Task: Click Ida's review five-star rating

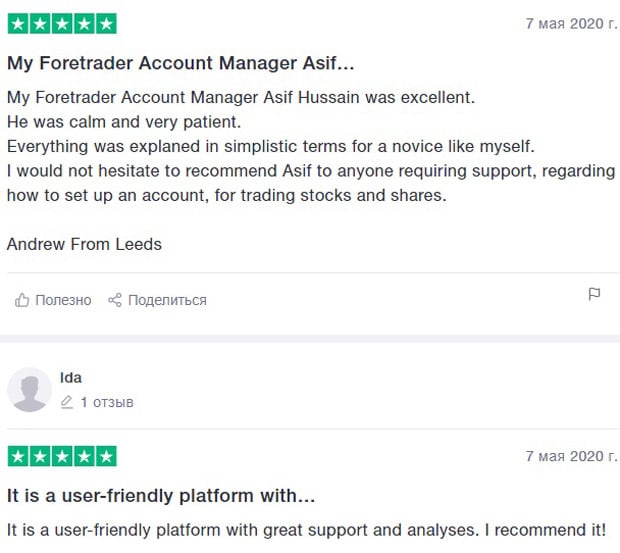Action: (x=62, y=456)
